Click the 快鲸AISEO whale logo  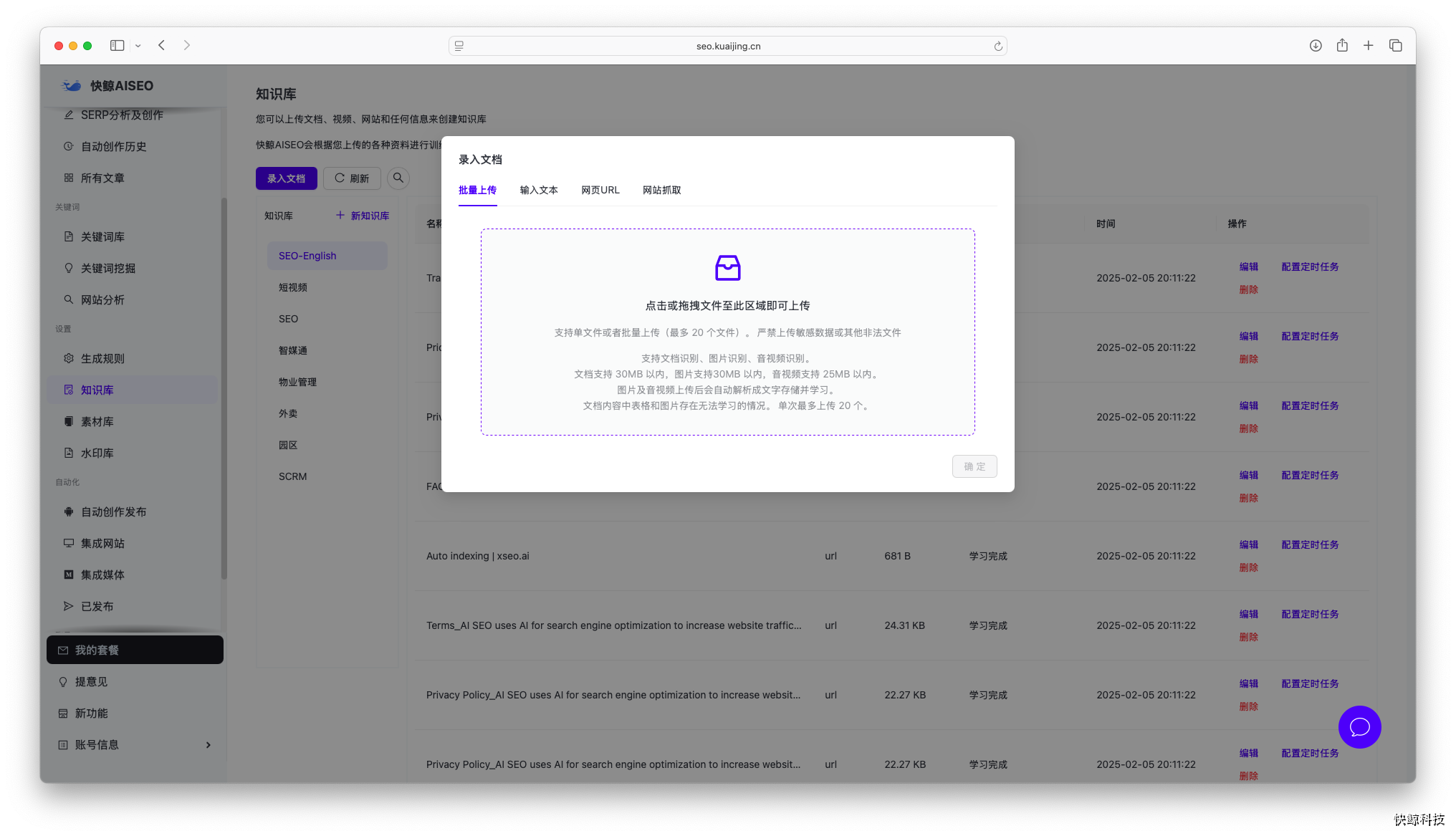pyautogui.click(x=72, y=85)
